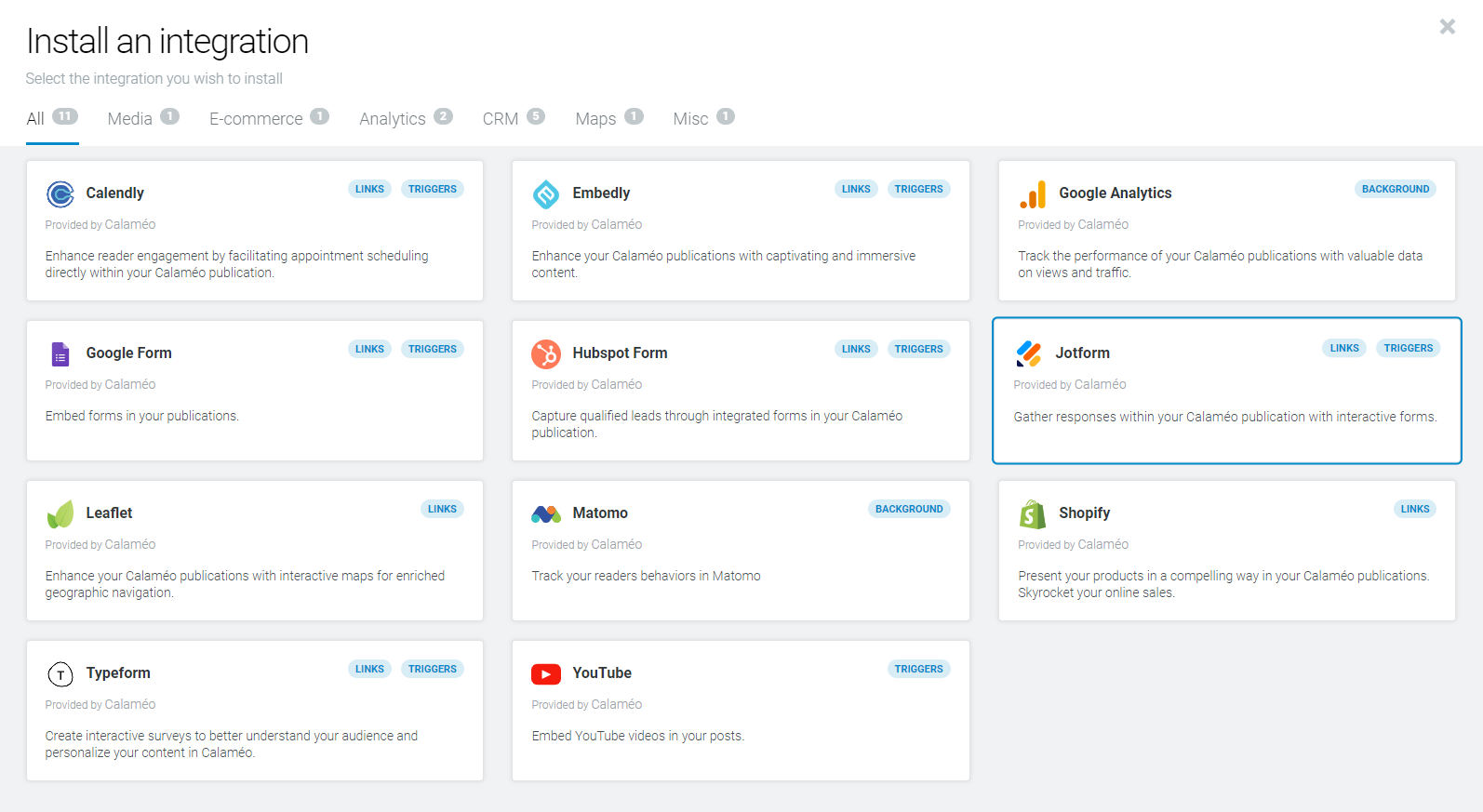This screenshot has width=1483, height=812.
Task: Click BACKGROUND tag on Google Analytics card
Action: point(1396,189)
